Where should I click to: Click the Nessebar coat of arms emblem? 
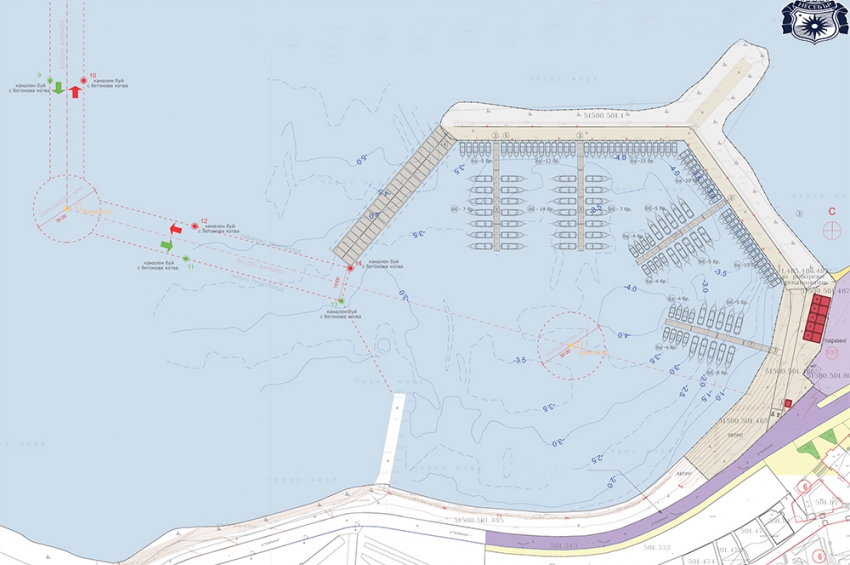(814, 18)
